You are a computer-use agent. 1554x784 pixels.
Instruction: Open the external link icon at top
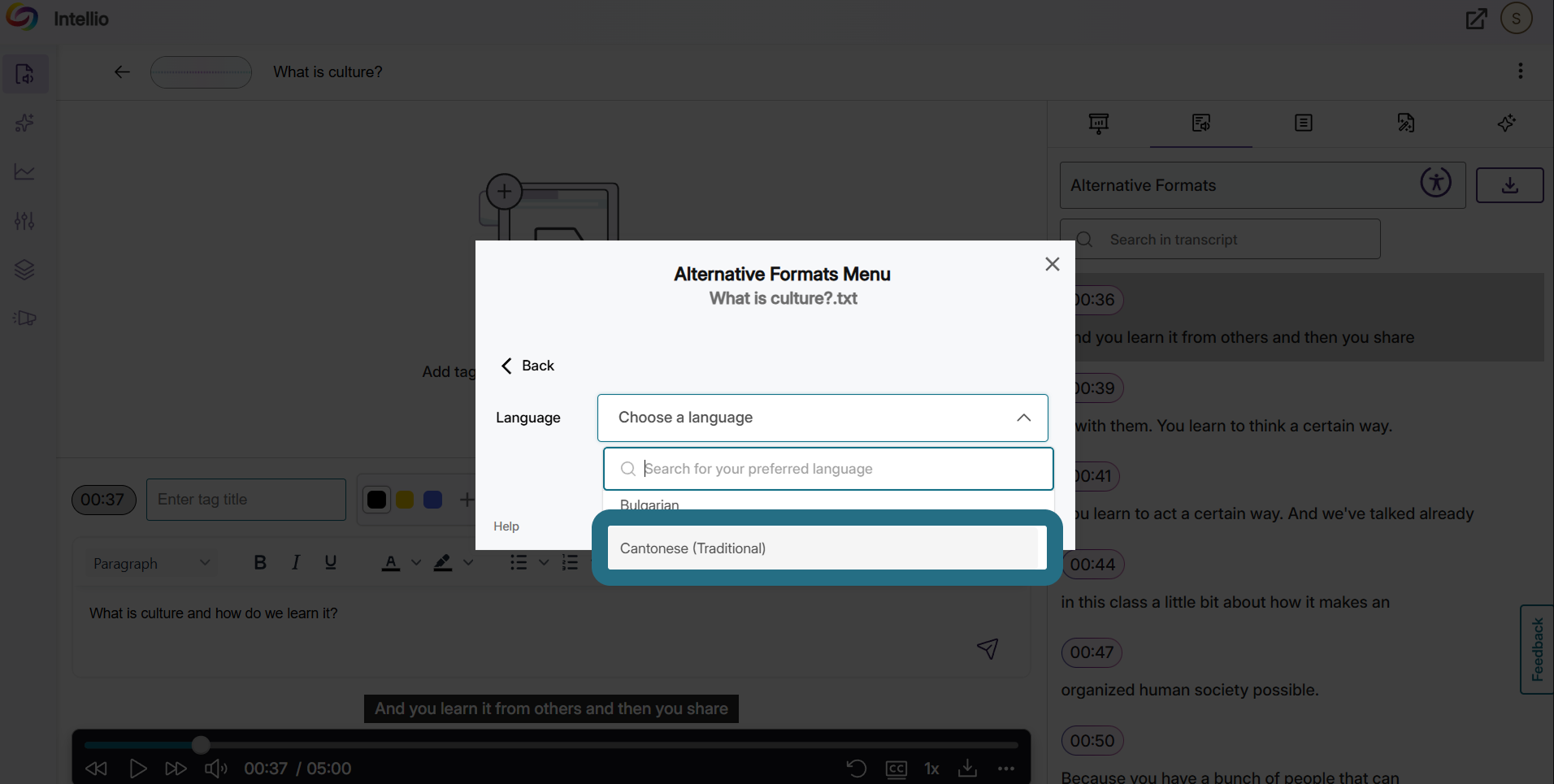point(1476,19)
